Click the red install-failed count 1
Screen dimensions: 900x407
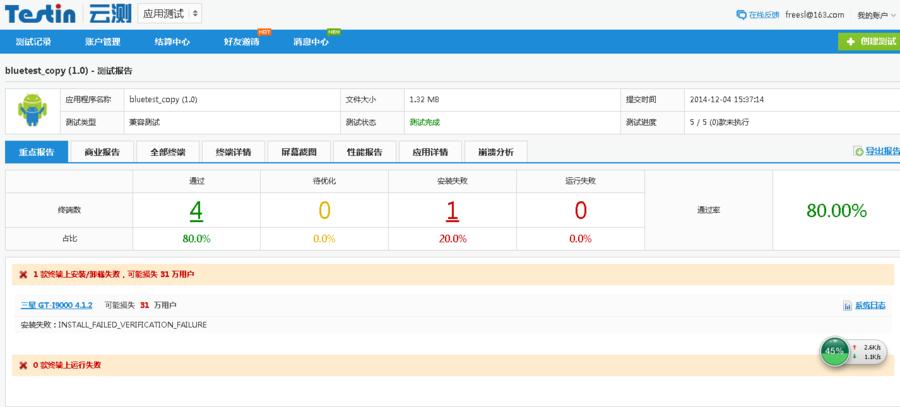[452, 211]
